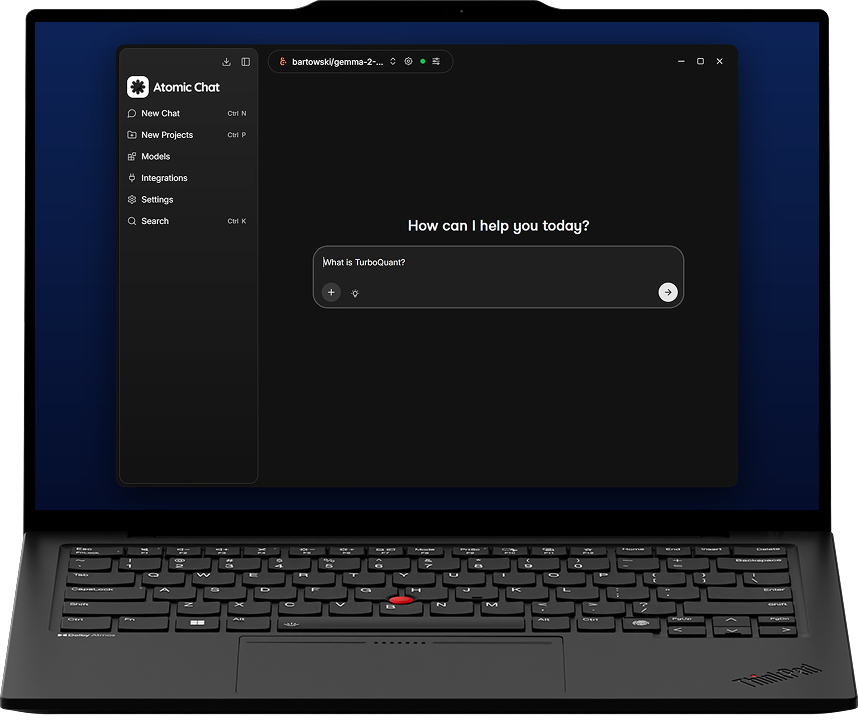858x722 pixels.
Task: Open Integrations in the sidebar
Action: 187,178
